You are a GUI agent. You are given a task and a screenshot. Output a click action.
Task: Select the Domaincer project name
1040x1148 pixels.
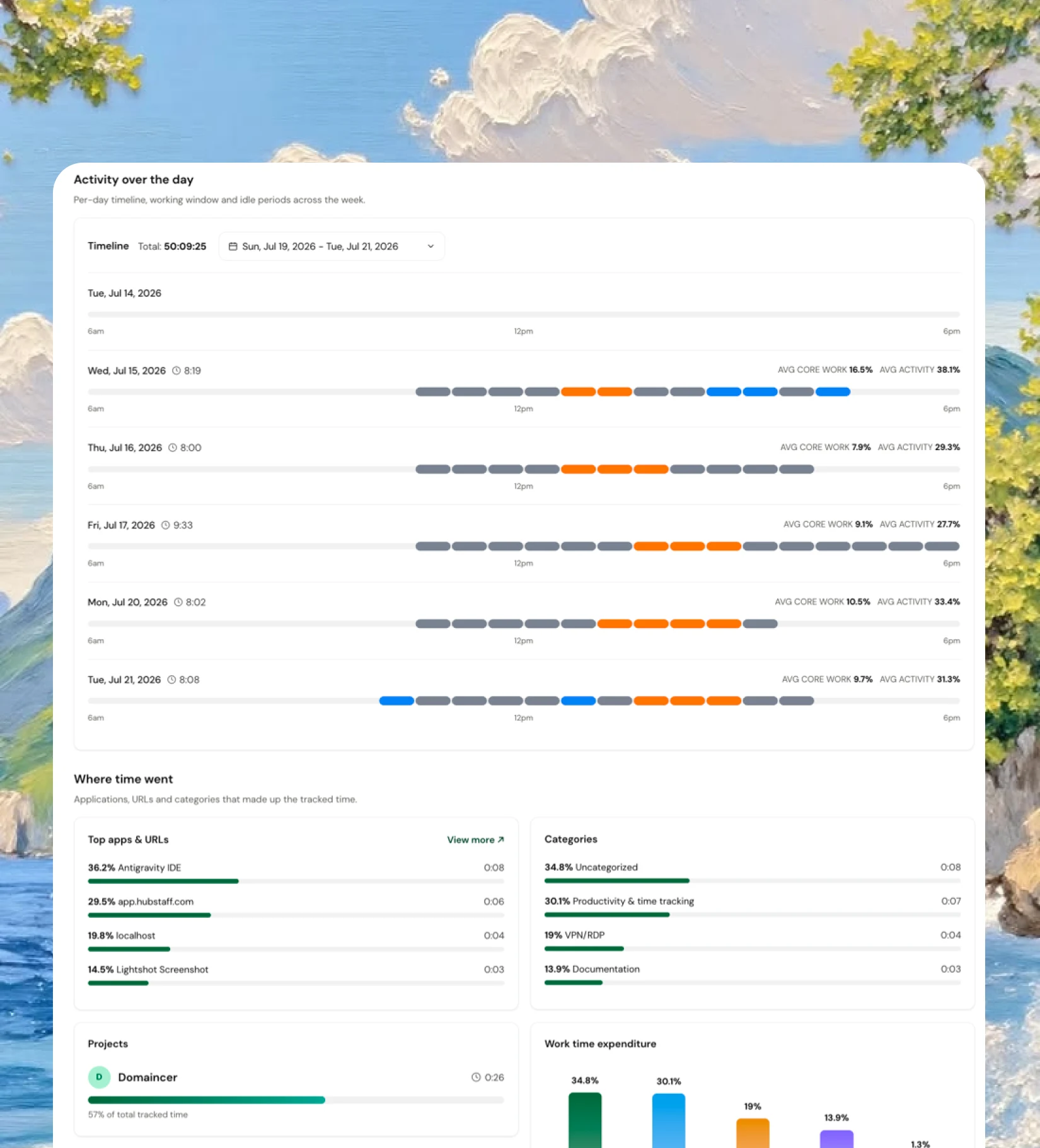click(147, 1077)
